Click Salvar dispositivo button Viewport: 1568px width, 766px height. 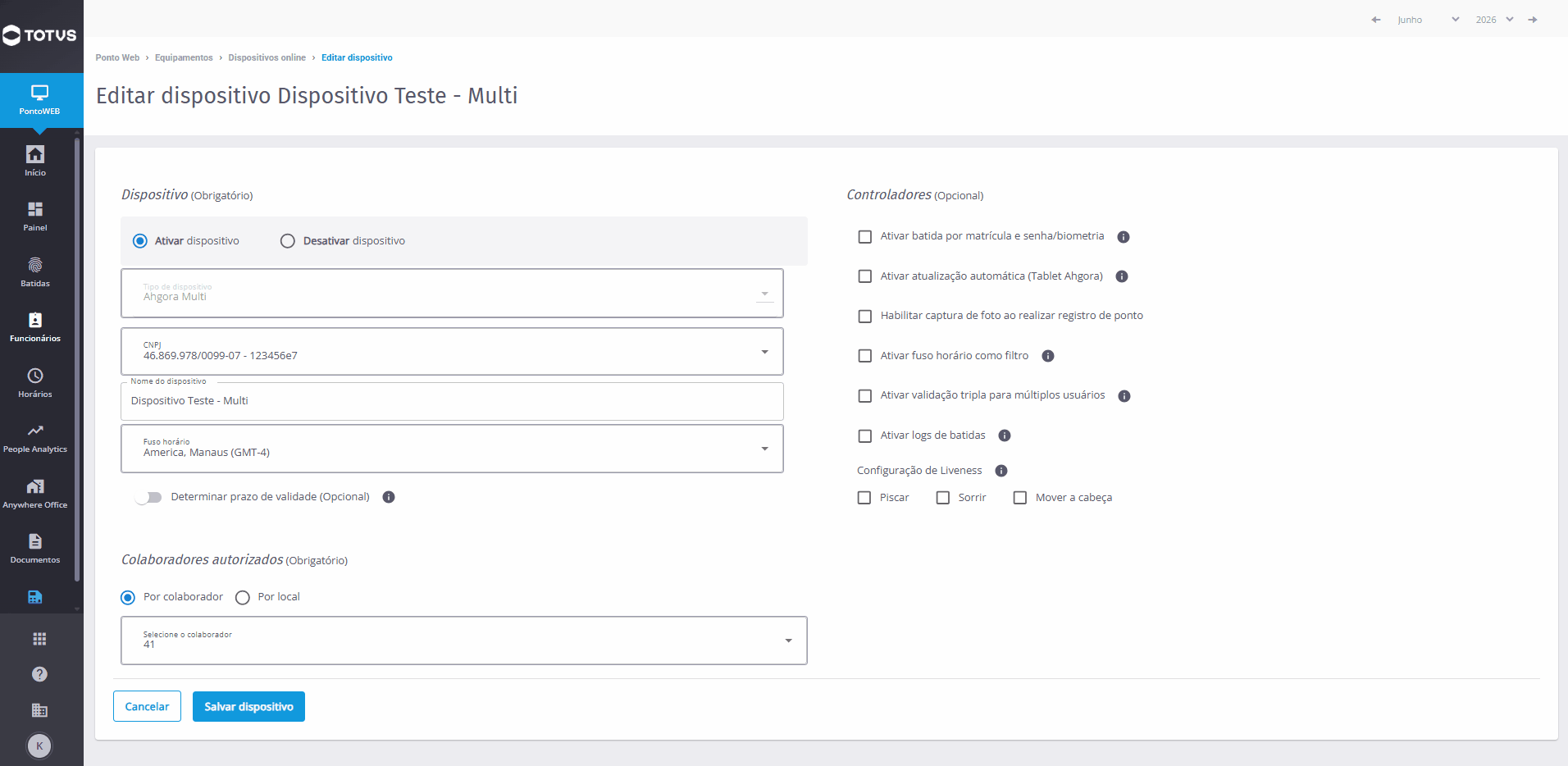pyautogui.click(x=248, y=707)
